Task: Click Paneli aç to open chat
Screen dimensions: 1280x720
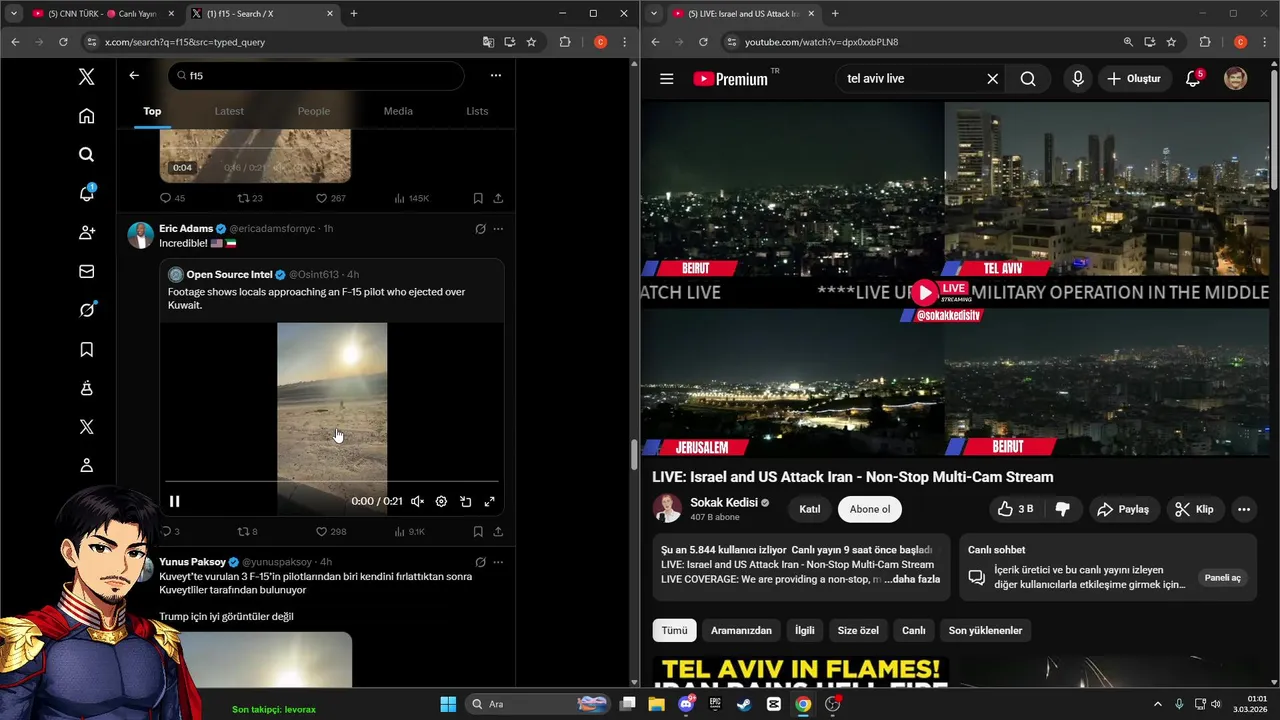Action: point(1222,578)
